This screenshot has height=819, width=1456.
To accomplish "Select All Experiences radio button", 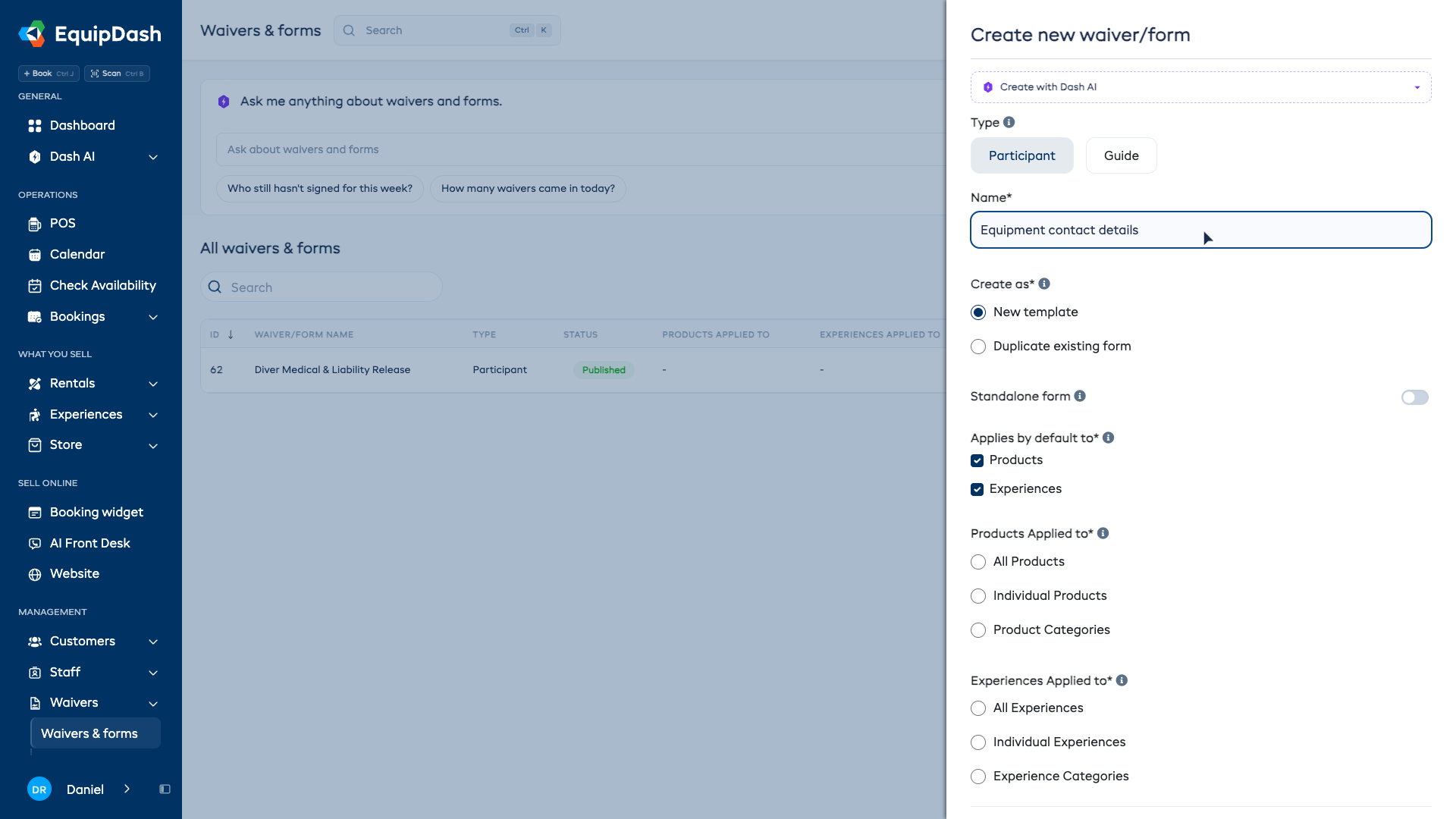I will [x=978, y=708].
